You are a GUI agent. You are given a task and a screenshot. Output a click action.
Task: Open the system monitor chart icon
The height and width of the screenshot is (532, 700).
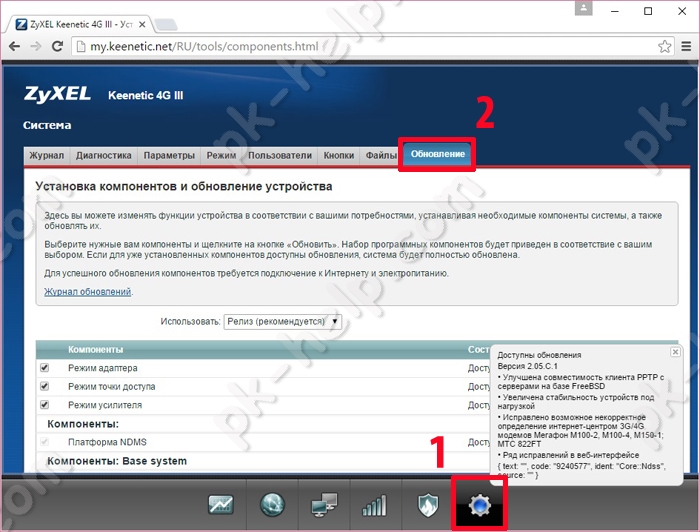point(221,505)
